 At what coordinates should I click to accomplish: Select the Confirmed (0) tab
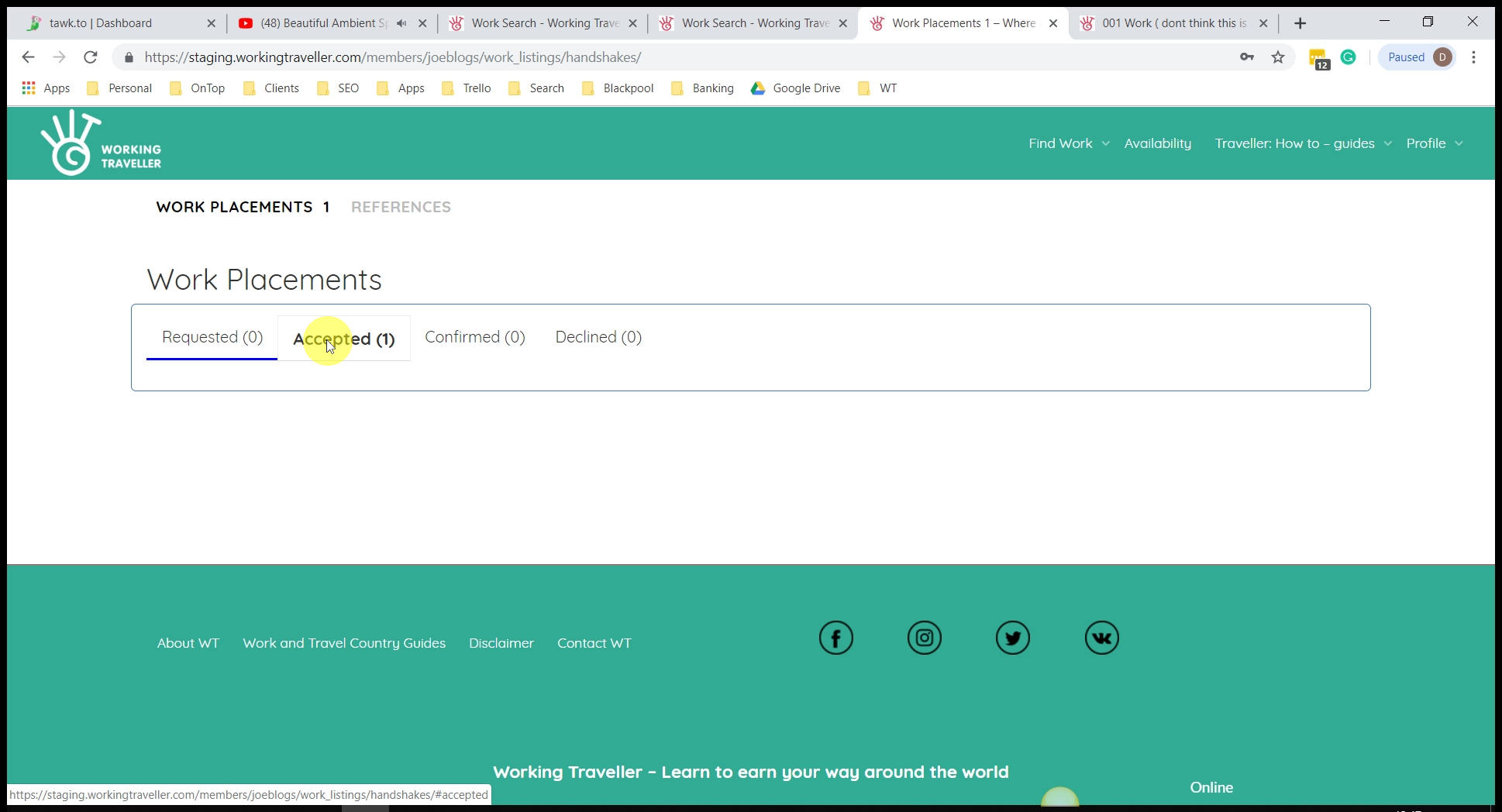point(474,337)
